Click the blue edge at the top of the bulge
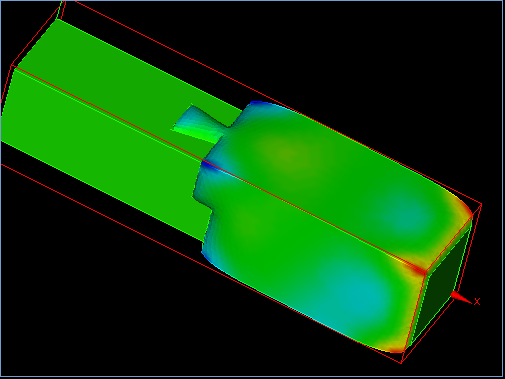The image size is (505, 379). (x=257, y=103)
